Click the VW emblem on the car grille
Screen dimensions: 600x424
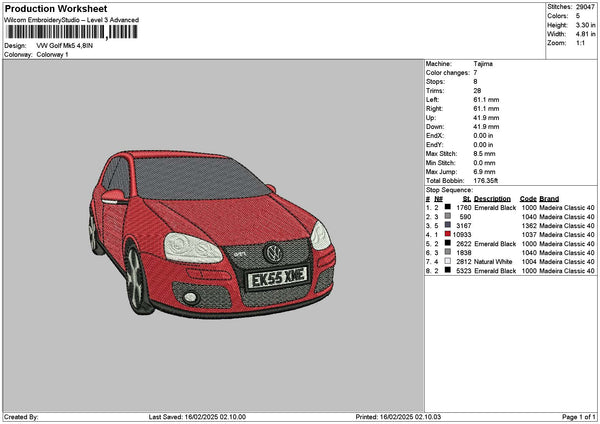pyautogui.click(x=274, y=253)
